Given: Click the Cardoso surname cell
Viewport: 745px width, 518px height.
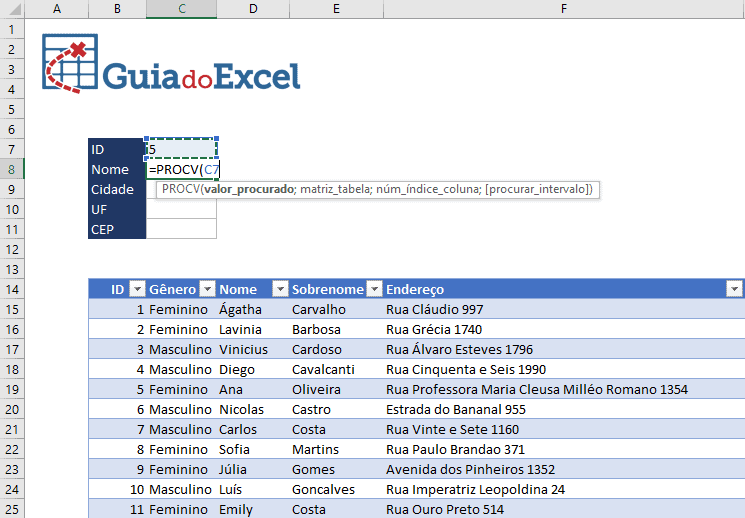Looking at the screenshot, I should (336, 349).
